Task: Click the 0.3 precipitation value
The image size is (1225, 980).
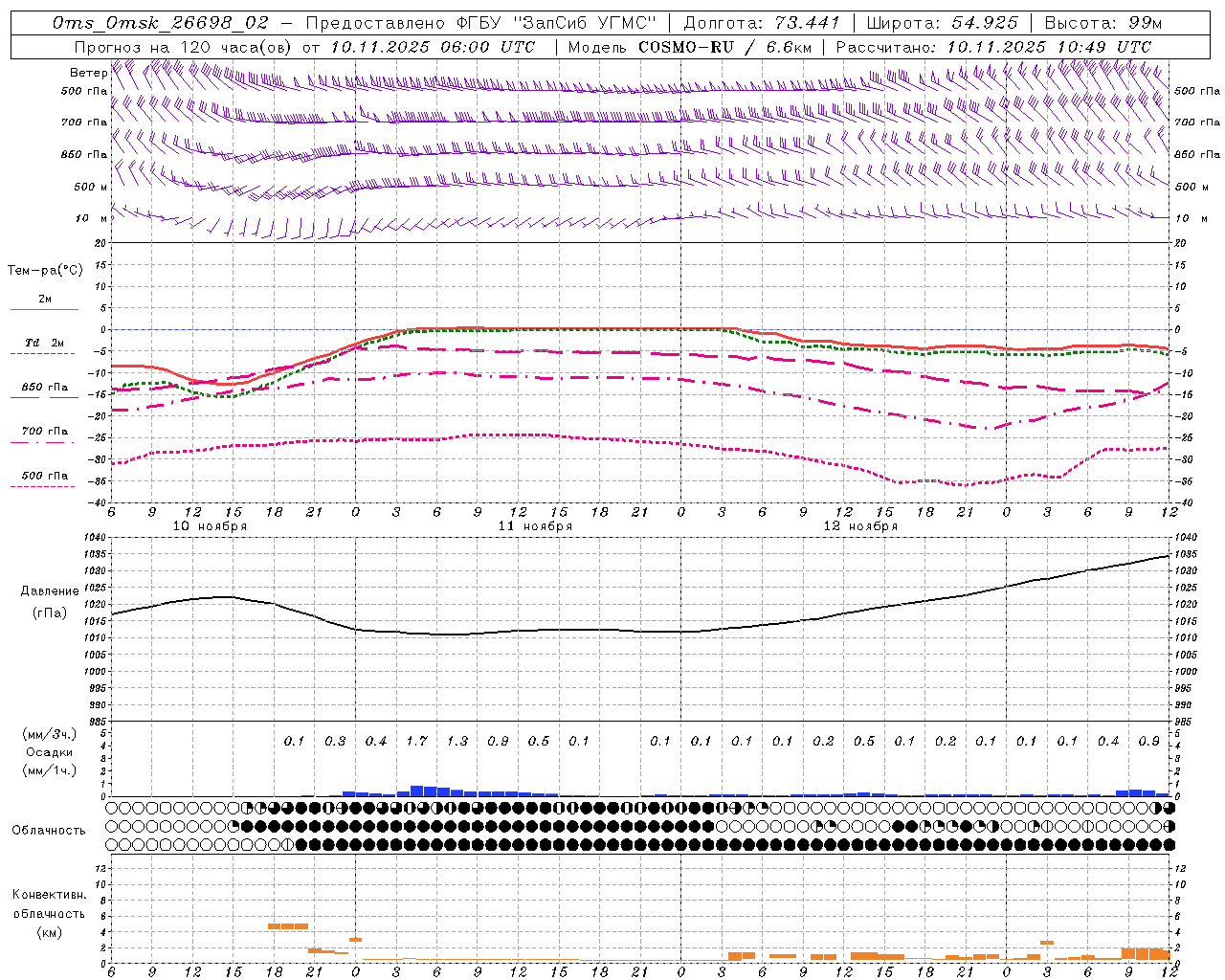Action: tap(335, 741)
